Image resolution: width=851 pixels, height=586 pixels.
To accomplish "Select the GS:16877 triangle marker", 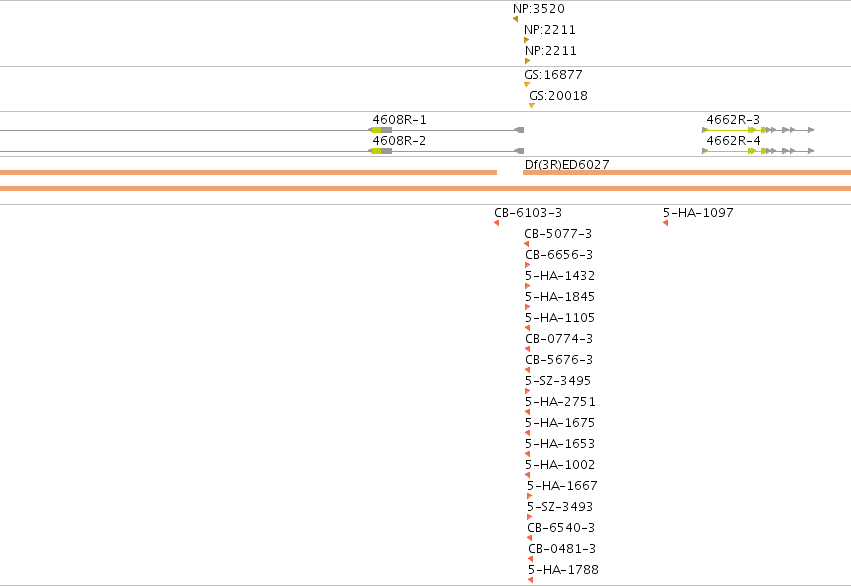I will [x=526, y=85].
